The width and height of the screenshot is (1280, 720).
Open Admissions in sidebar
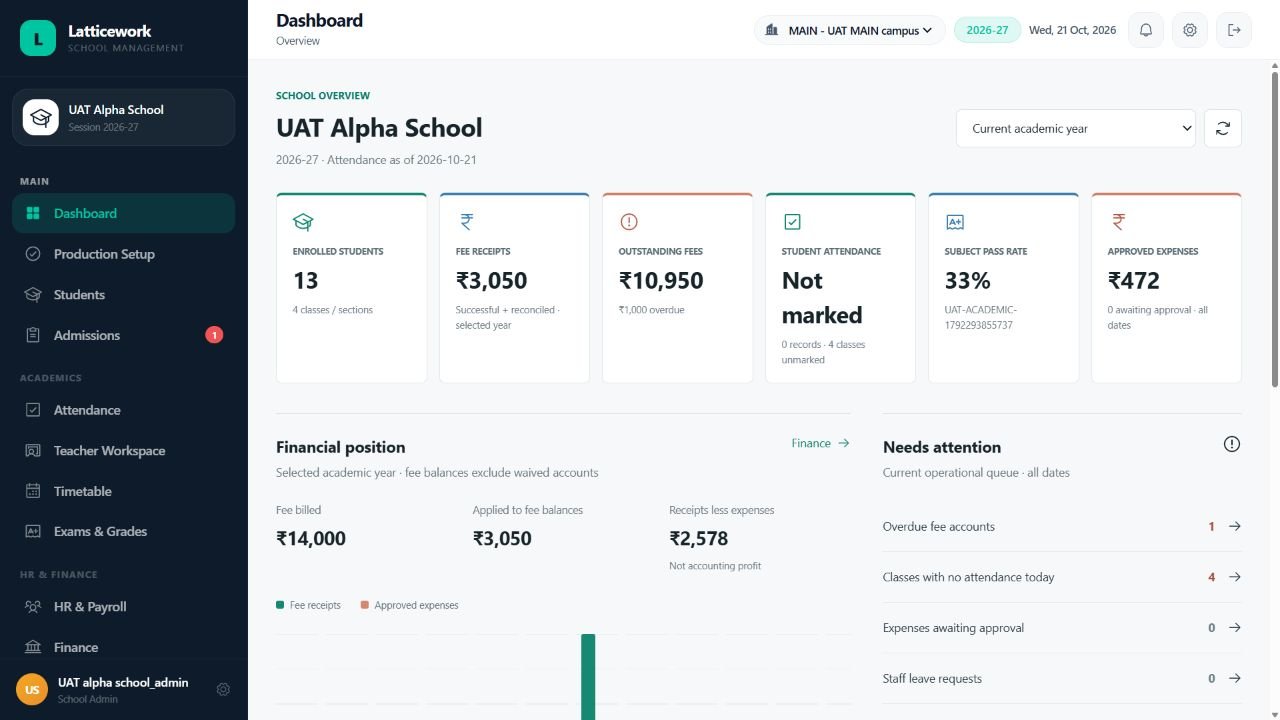[124, 335]
